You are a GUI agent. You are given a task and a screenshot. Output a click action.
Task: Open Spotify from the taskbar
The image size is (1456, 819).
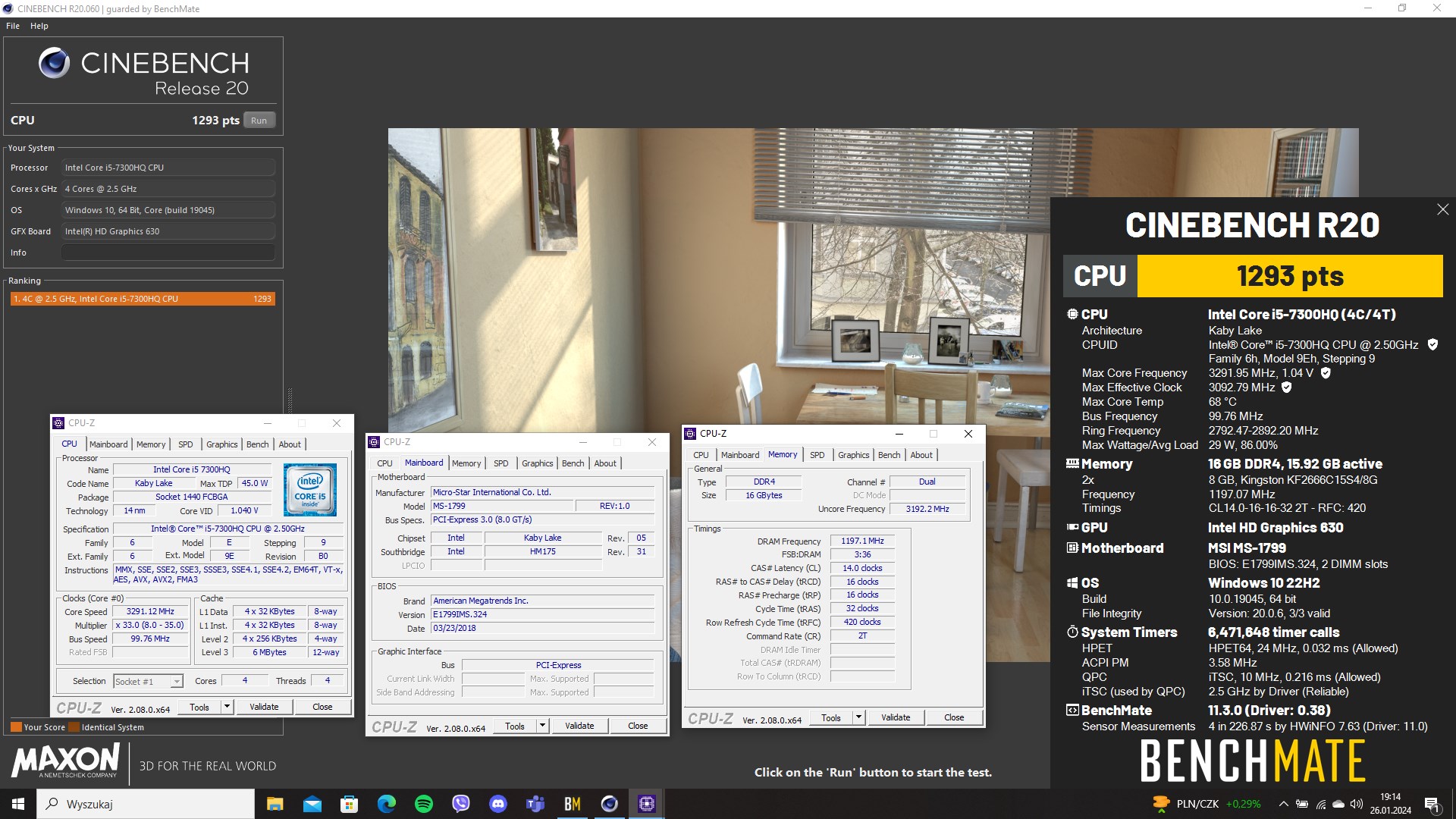pyautogui.click(x=423, y=804)
